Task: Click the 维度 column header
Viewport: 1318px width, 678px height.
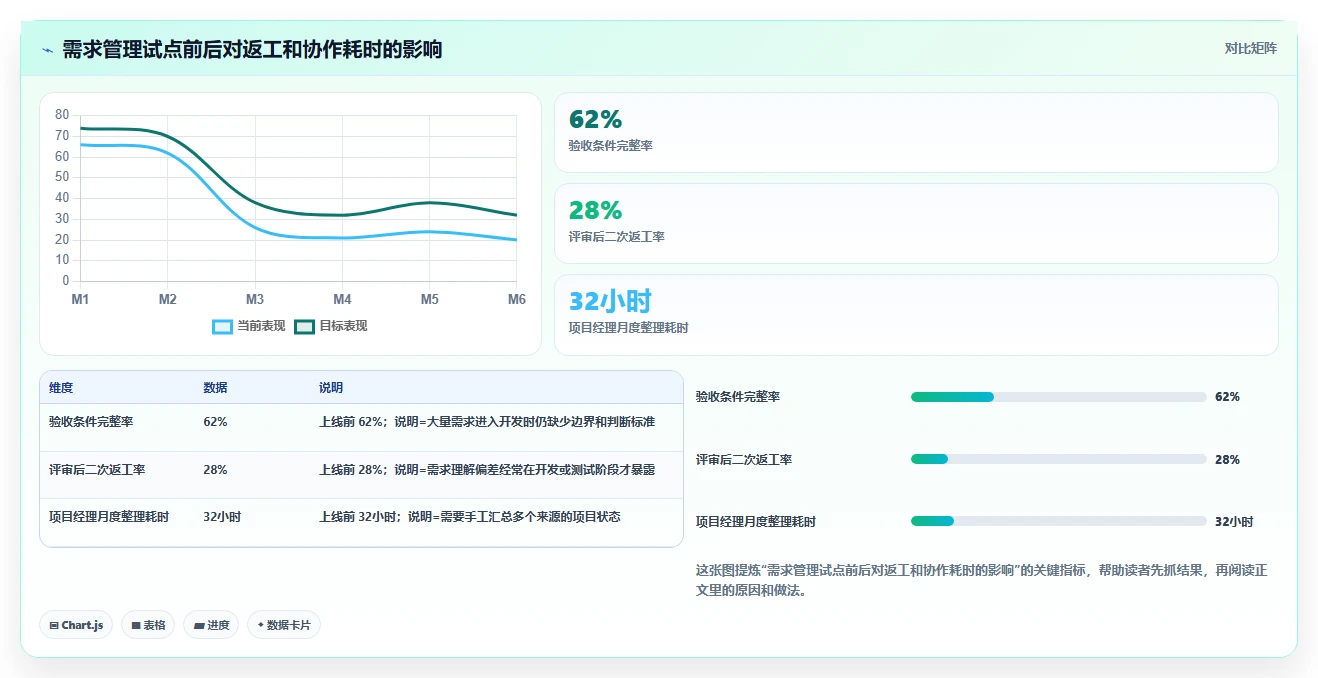Action: point(61,388)
